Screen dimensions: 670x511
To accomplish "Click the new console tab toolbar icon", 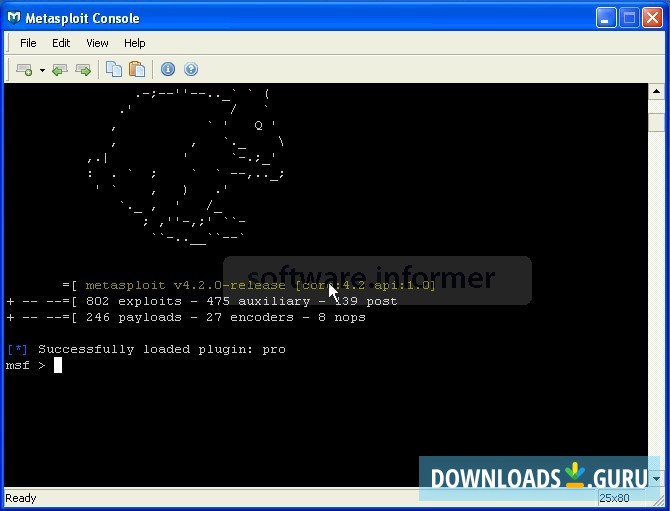I will point(24,69).
